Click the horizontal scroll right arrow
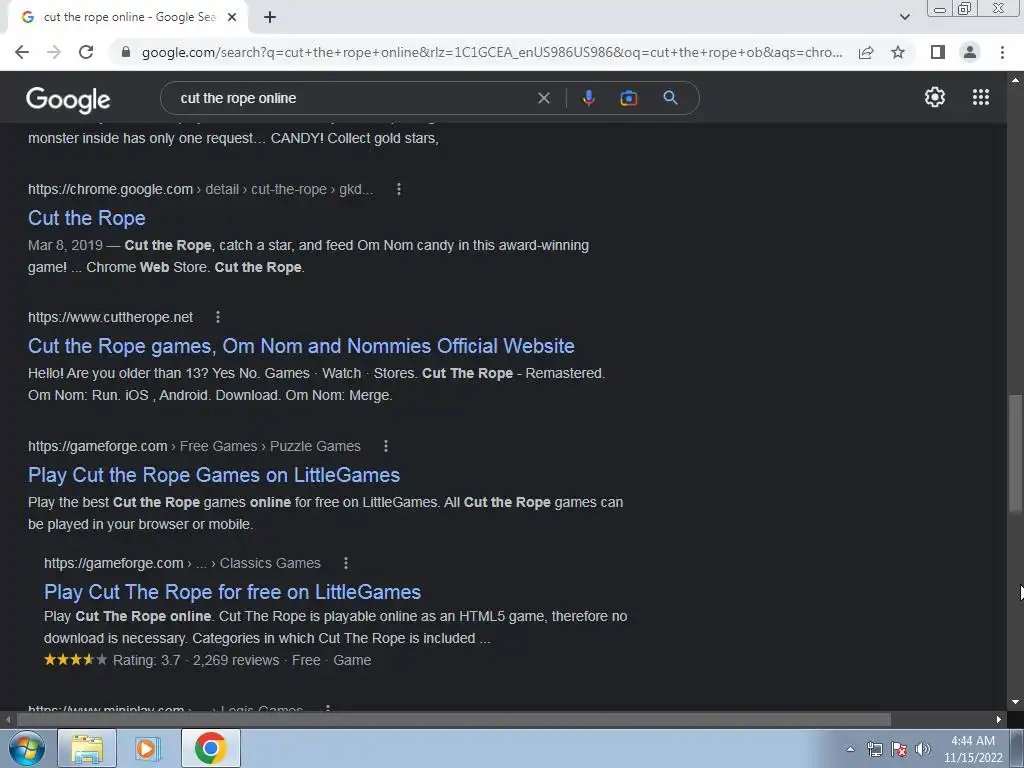This screenshot has width=1024, height=768. [x=999, y=720]
